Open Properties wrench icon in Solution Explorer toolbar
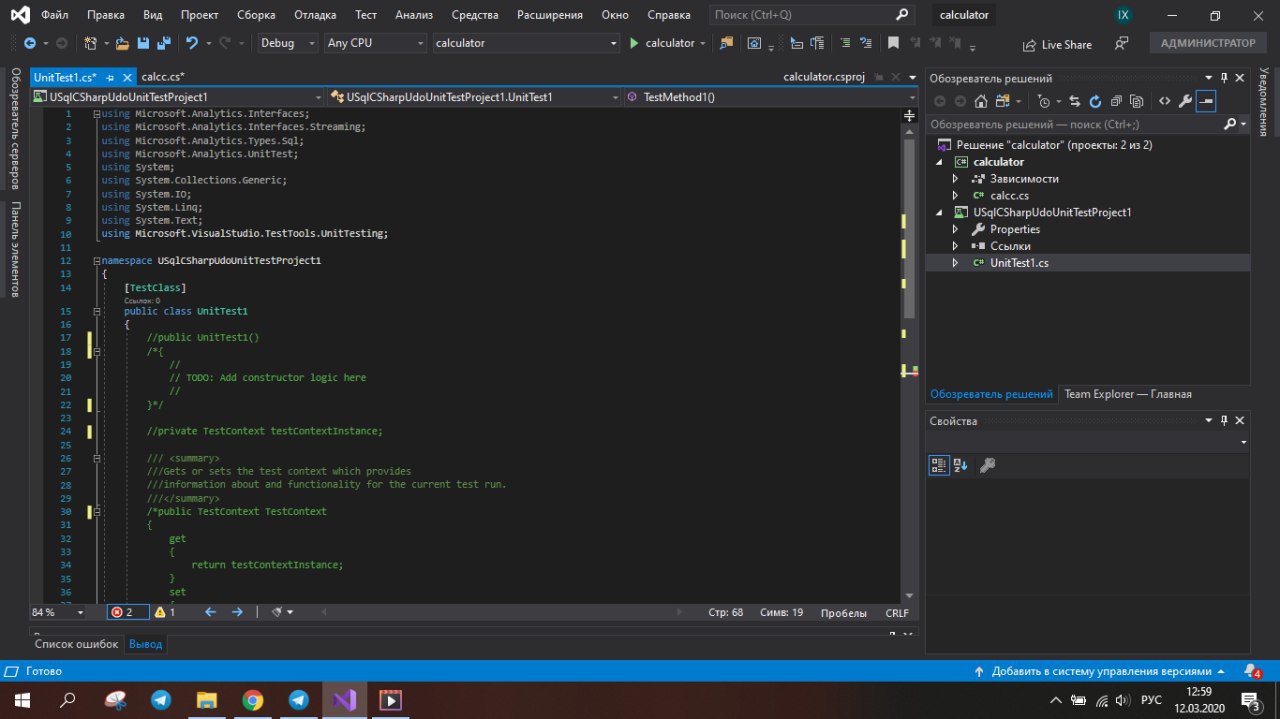Image resolution: width=1280 pixels, height=719 pixels. pyautogui.click(x=1185, y=101)
